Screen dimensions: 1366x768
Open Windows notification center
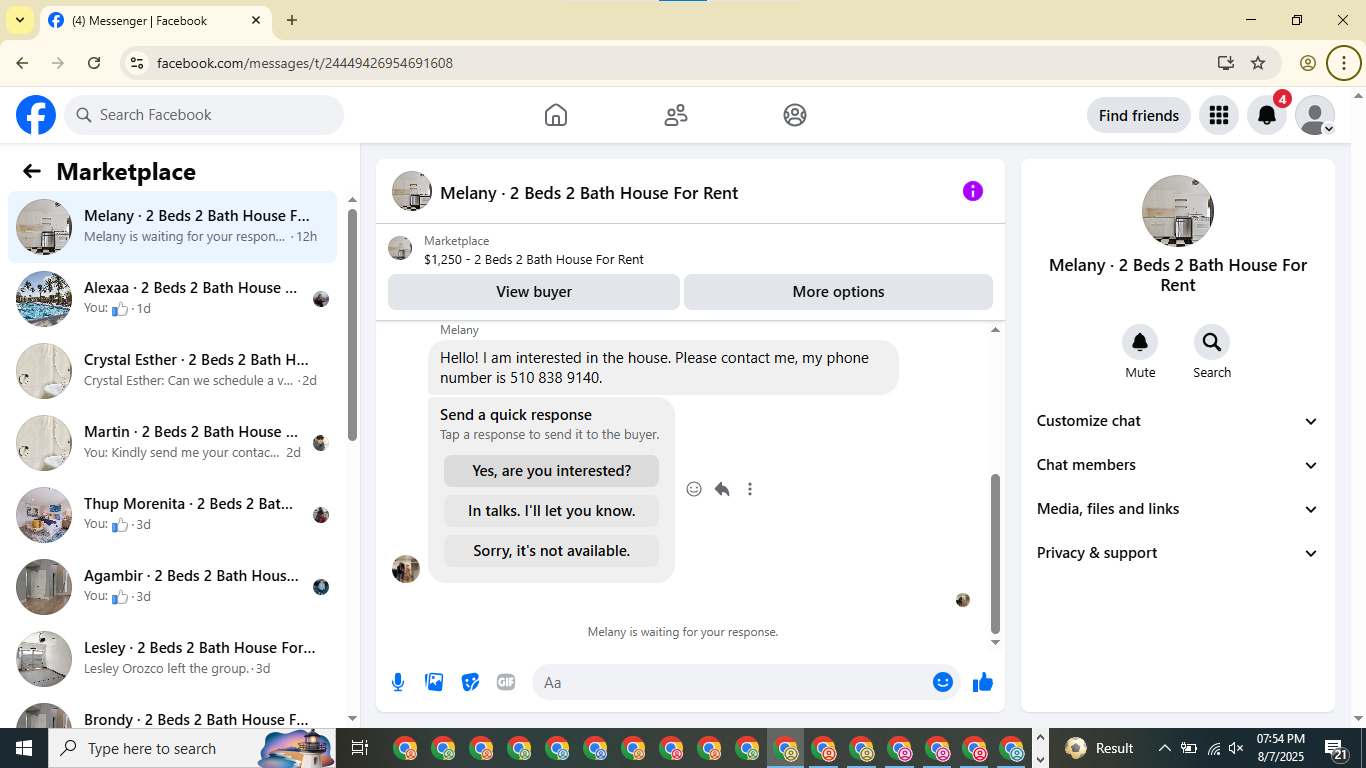click(1336, 748)
